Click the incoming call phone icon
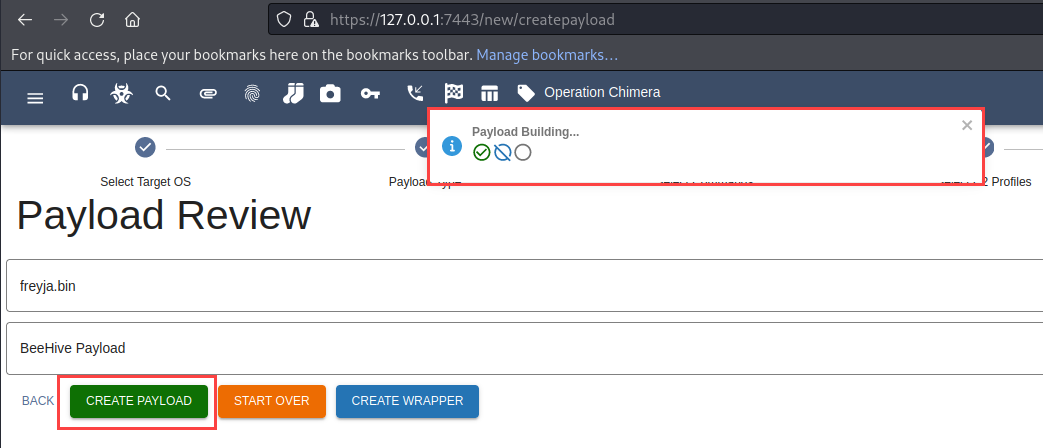Viewport: 1043px width, 448px height. pyautogui.click(x=415, y=93)
